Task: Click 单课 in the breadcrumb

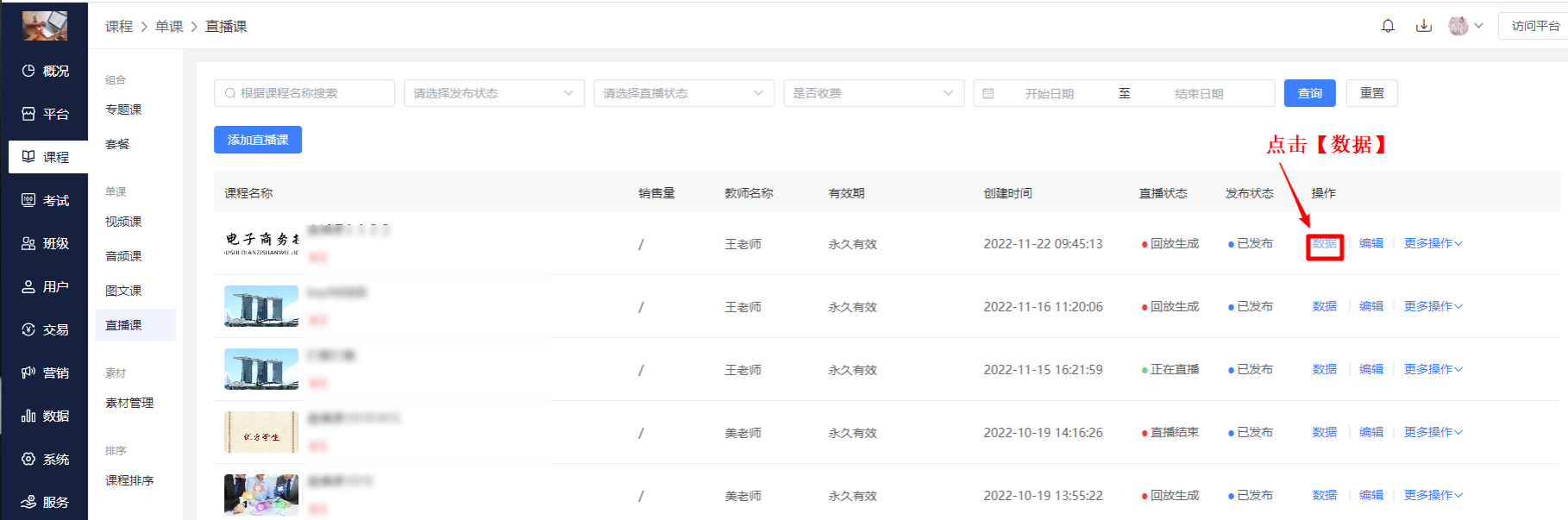Action: pyautogui.click(x=169, y=27)
